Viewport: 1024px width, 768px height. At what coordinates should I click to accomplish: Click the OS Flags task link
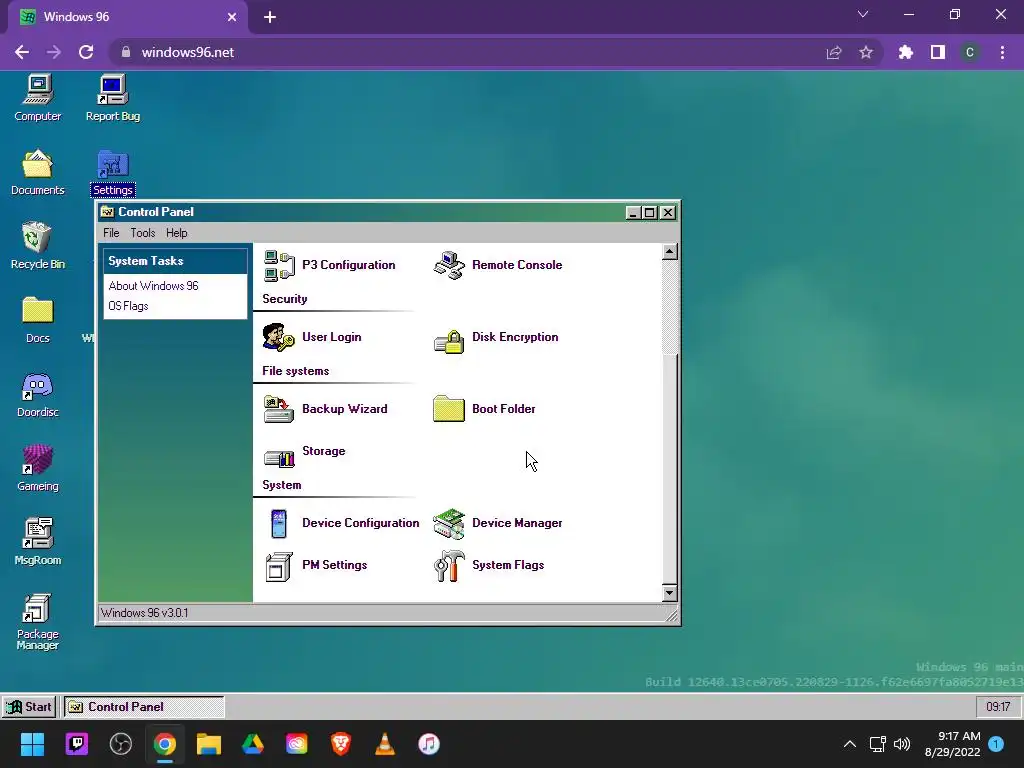[x=128, y=306]
